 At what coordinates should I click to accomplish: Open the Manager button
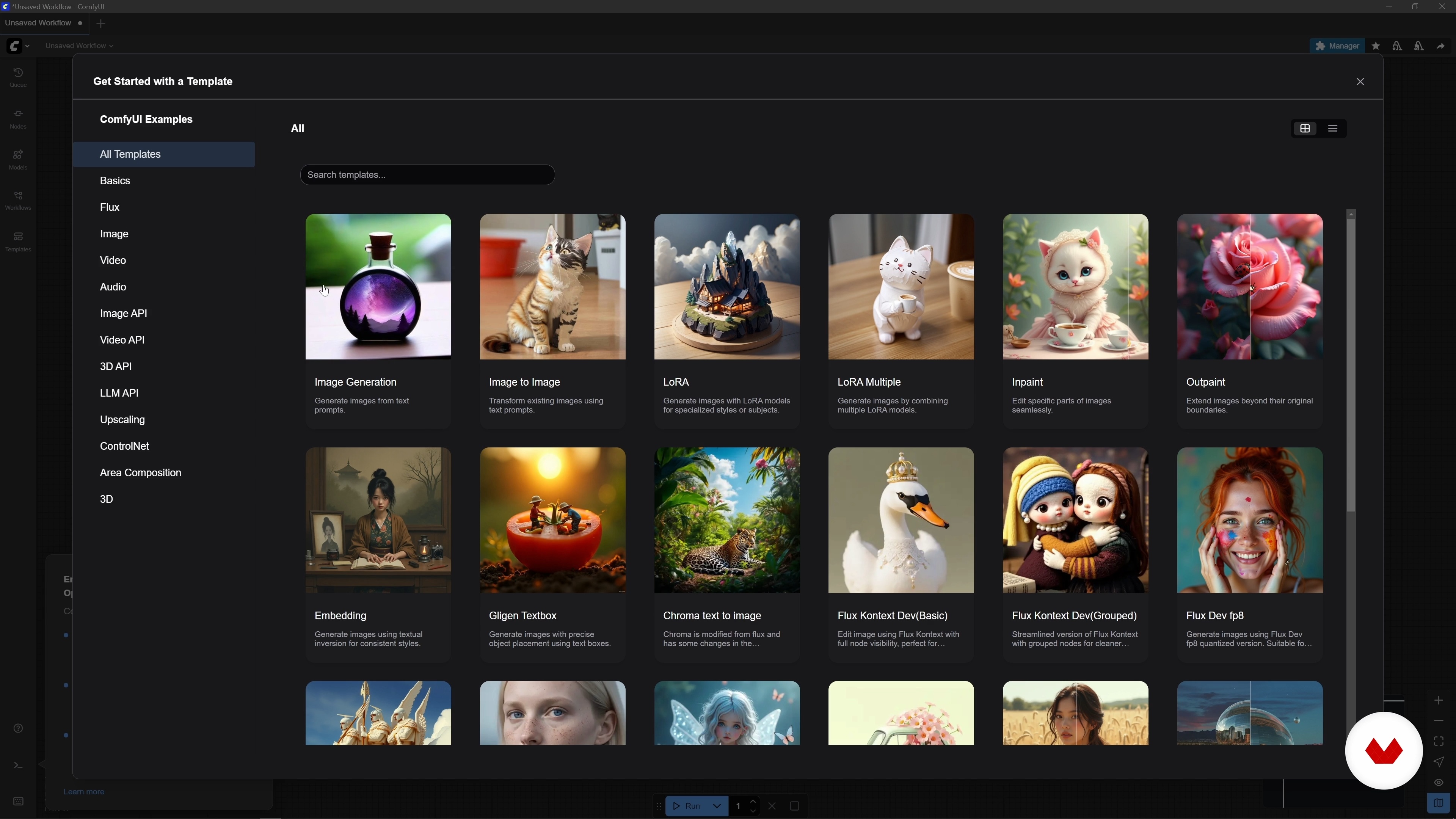(1337, 46)
